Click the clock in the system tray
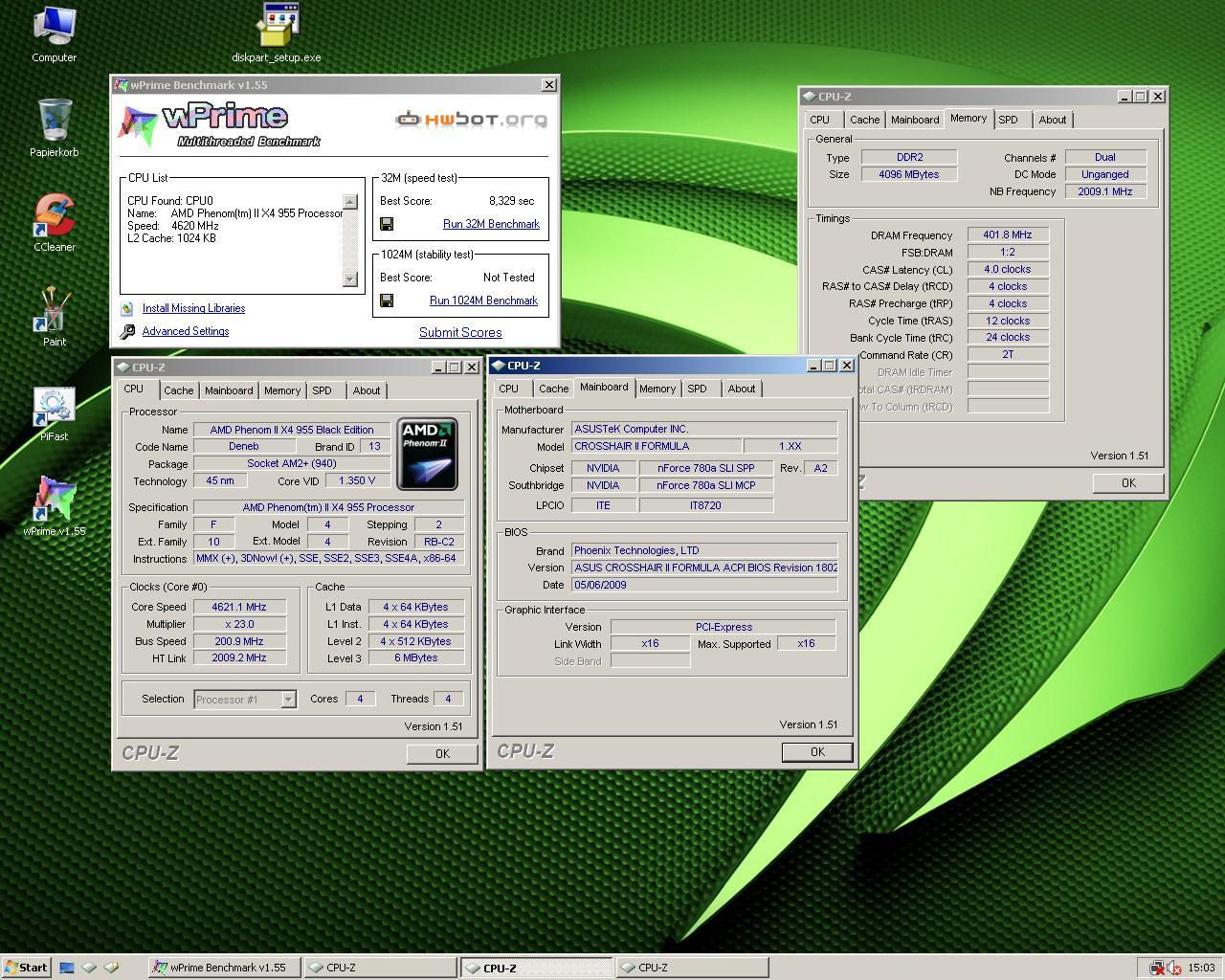 [1201, 968]
